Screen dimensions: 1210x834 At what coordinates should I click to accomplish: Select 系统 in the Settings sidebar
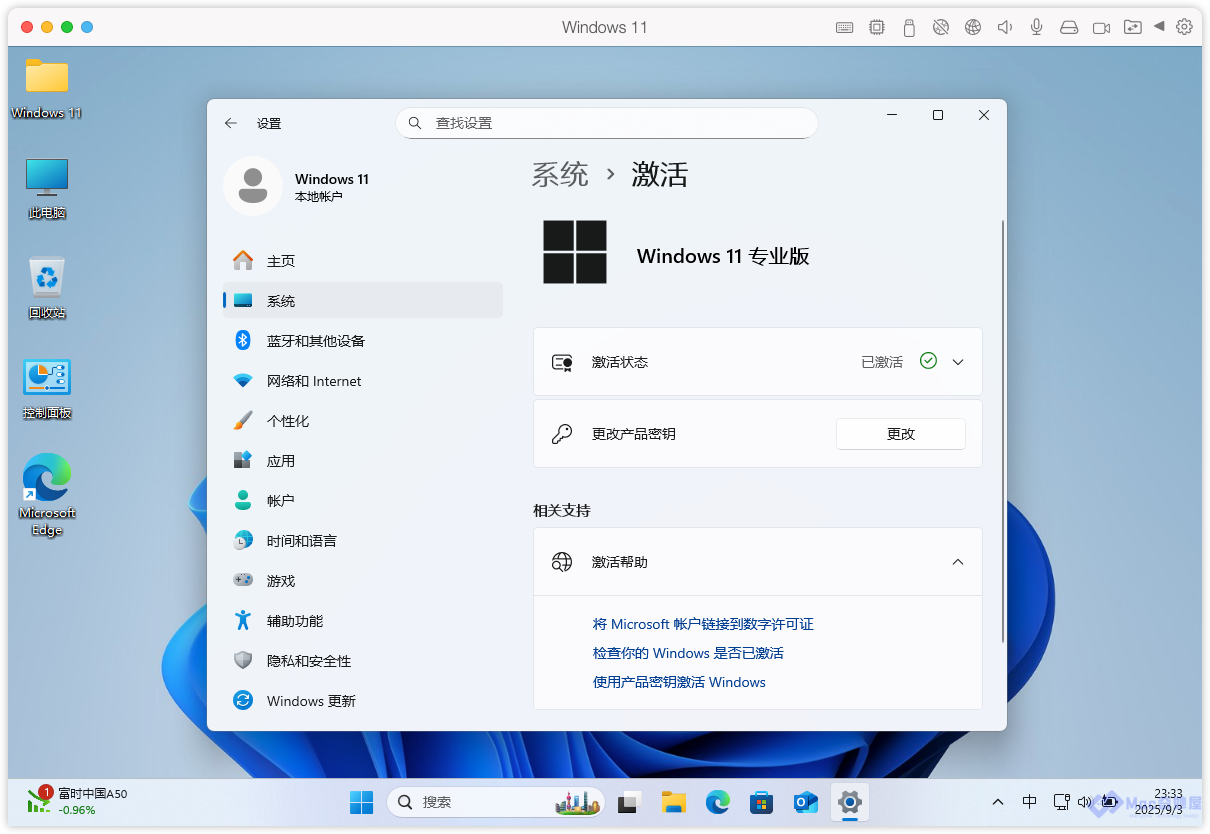click(362, 301)
